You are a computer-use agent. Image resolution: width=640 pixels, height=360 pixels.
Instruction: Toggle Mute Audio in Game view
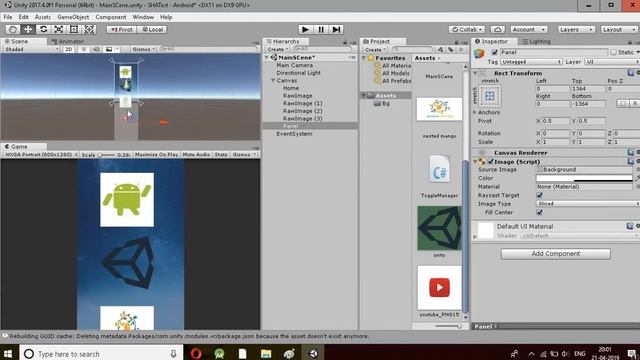(196, 155)
